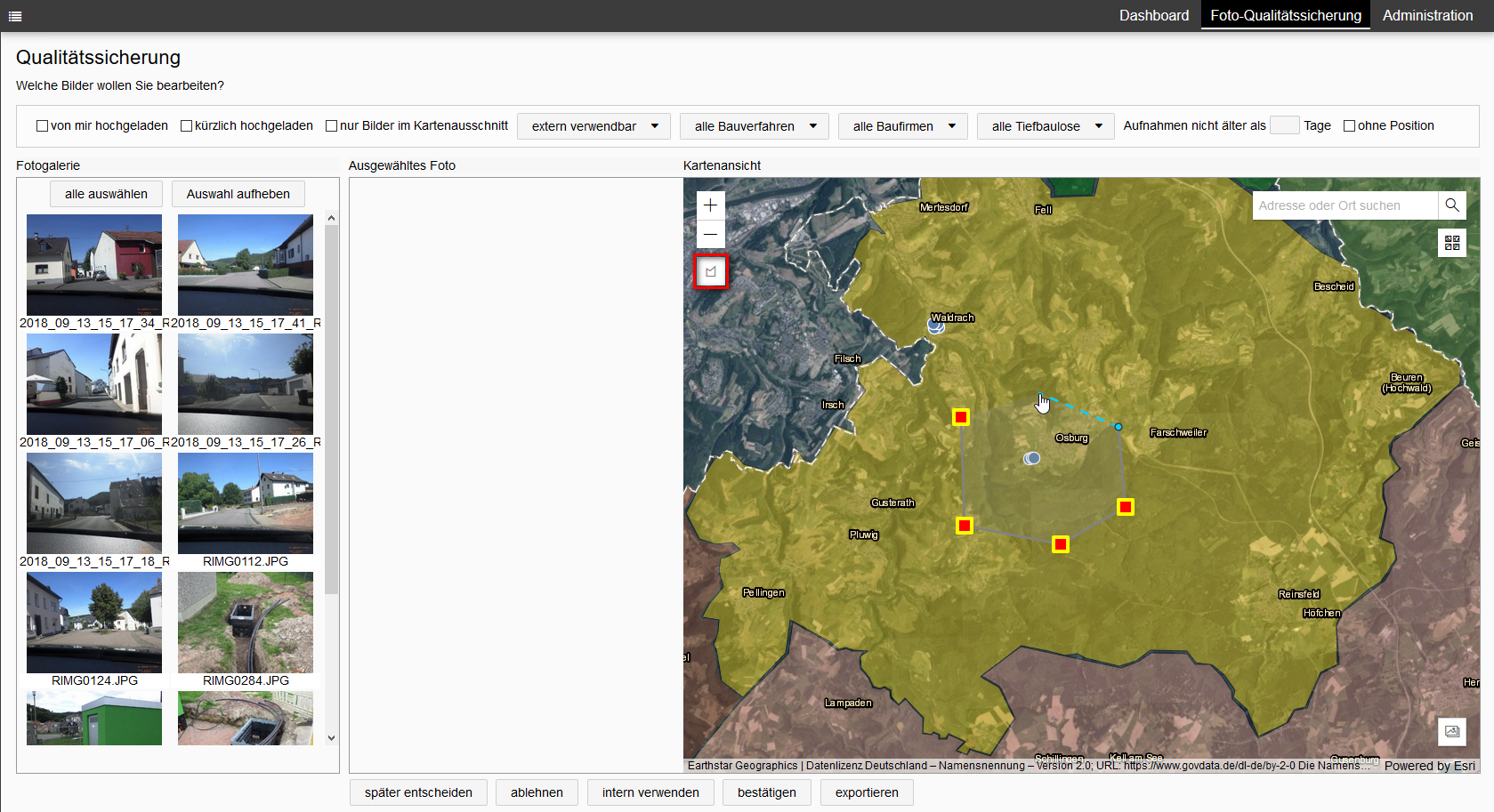Expand 'alle Bauverfahren' dropdown
Viewport: 1494px width, 812px height.
pos(755,126)
